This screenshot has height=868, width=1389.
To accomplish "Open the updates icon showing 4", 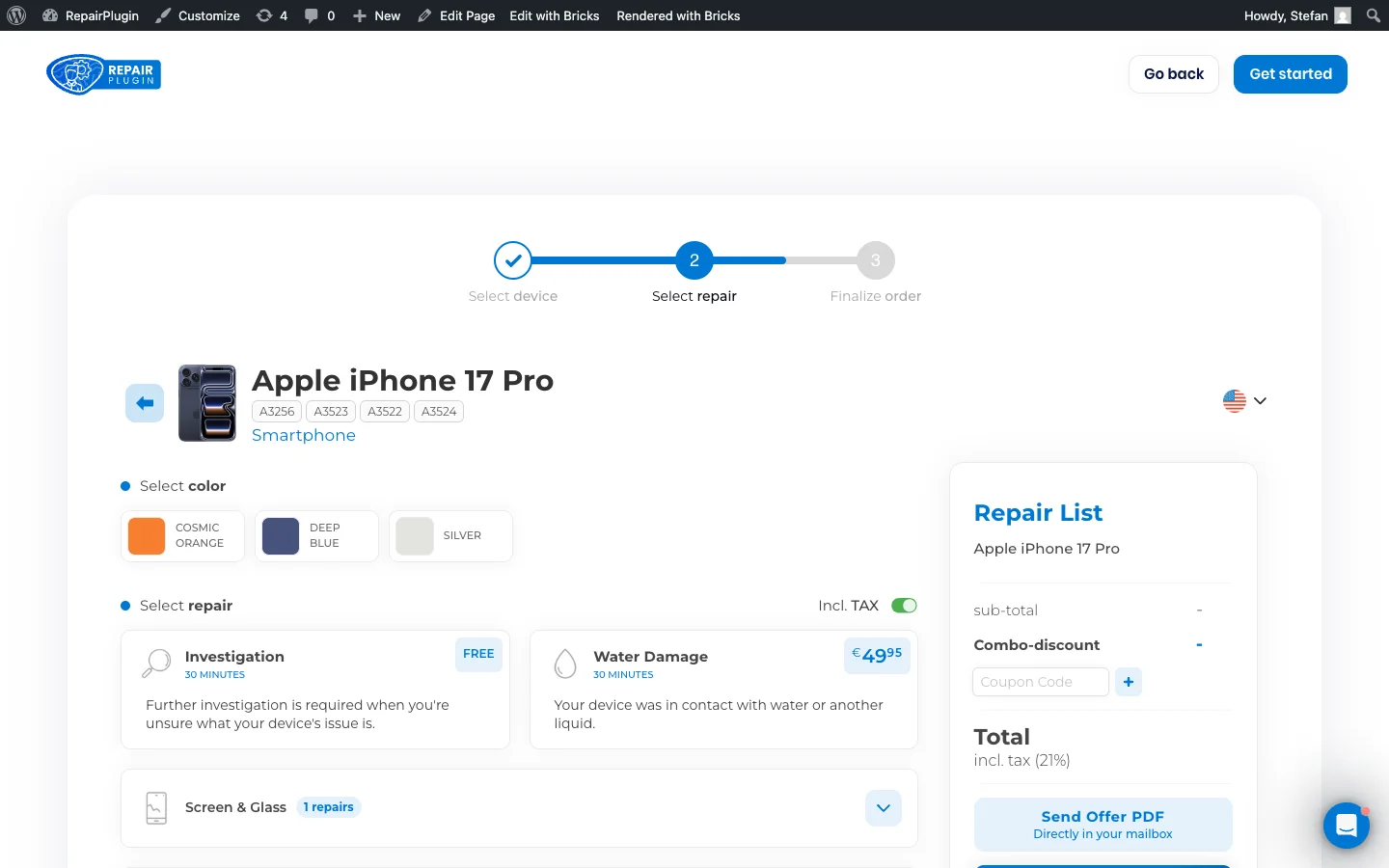I will coord(272,15).
